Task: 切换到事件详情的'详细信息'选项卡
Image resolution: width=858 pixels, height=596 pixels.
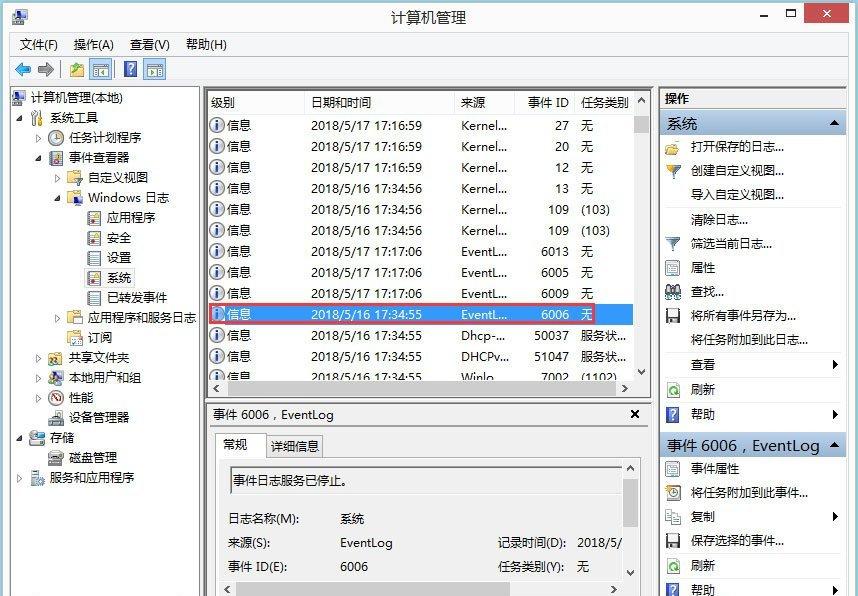Action: [x=296, y=446]
